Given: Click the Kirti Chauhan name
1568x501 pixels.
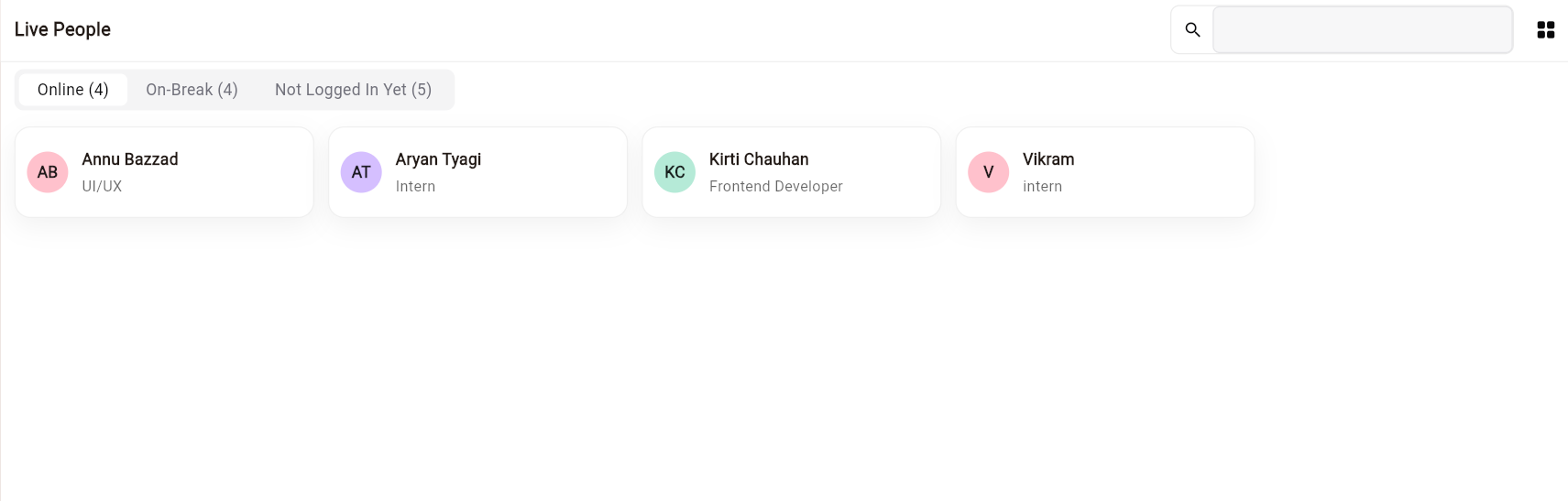Looking at the screenshot, I should click(759, 159).
